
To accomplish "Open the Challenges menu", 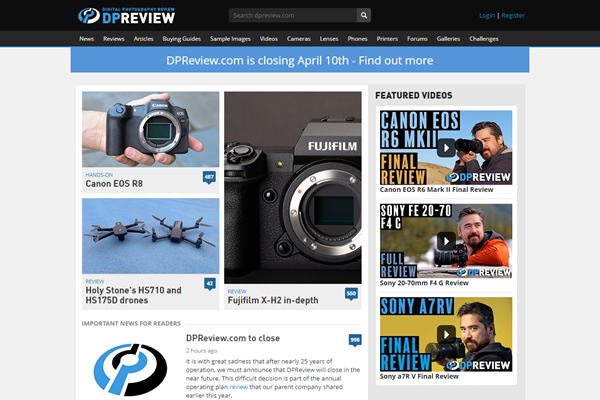I will pos(484,39).
